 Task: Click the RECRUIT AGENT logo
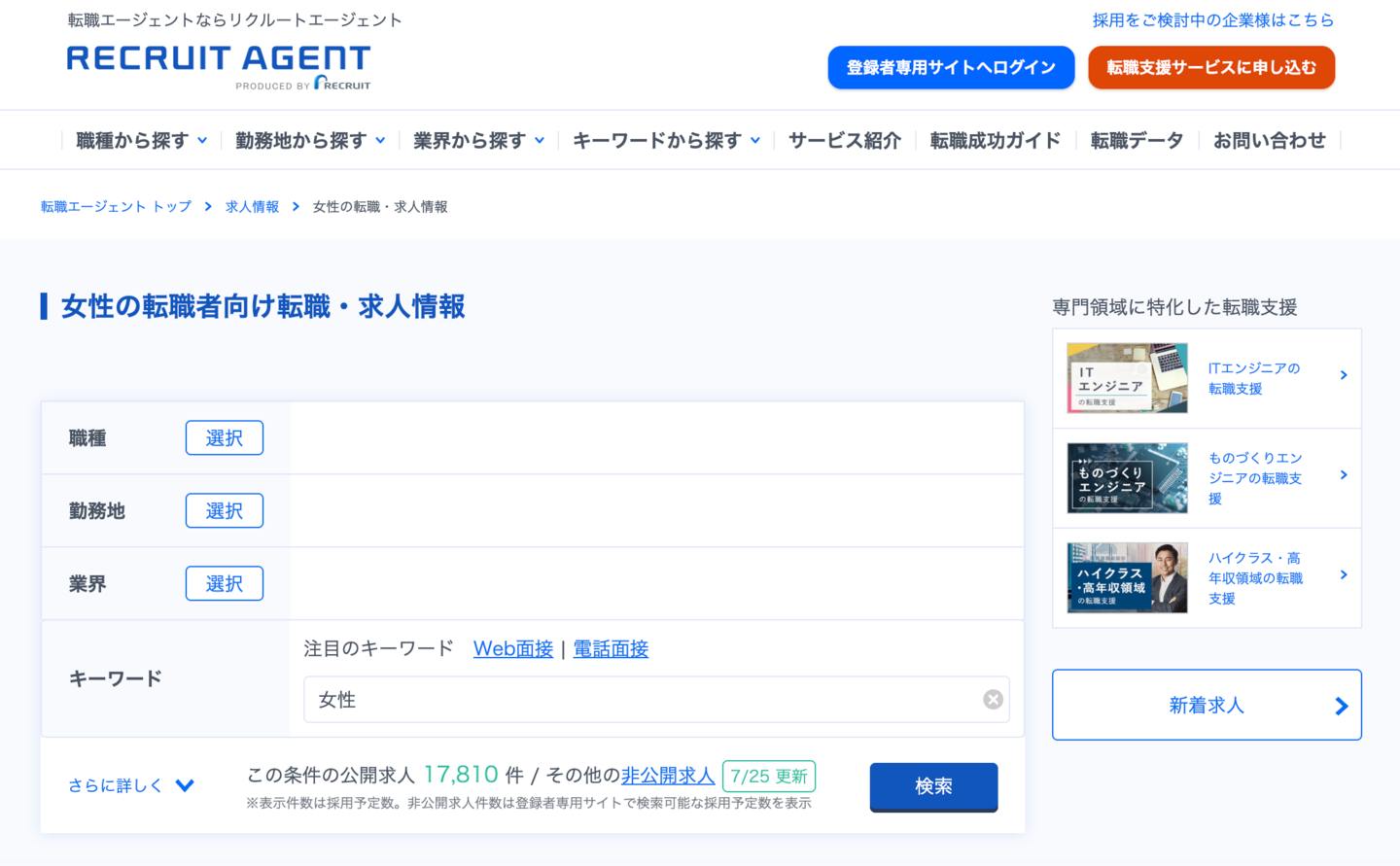[x=218, y=66]
